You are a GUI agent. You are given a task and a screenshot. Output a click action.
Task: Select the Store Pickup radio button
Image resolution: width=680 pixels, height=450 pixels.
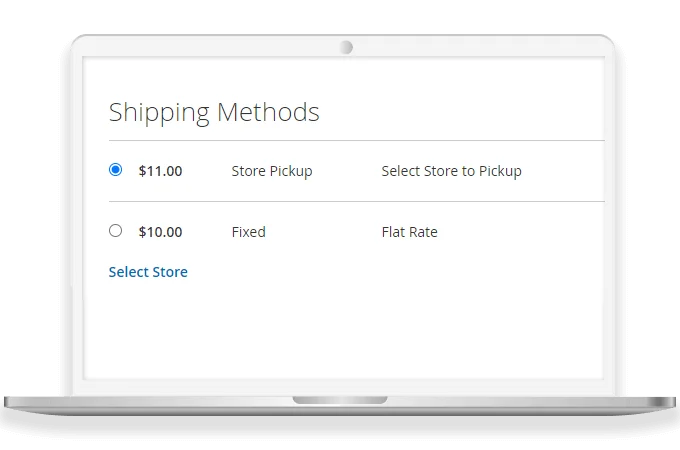115,170
